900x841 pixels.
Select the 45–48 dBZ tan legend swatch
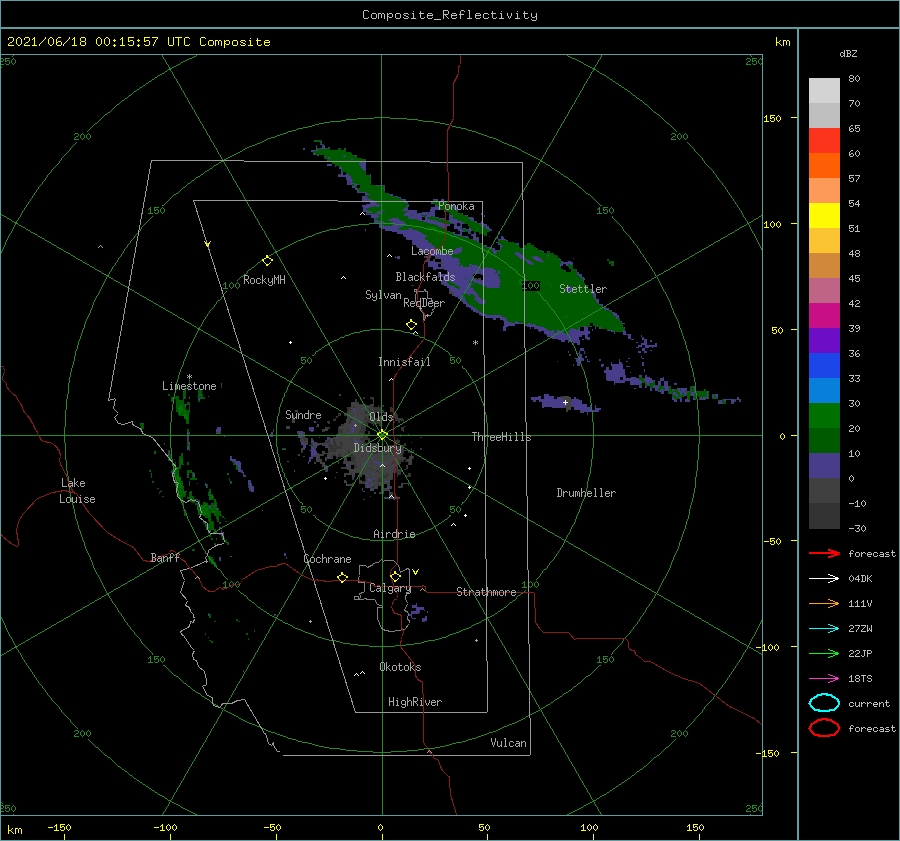[824, 266]
